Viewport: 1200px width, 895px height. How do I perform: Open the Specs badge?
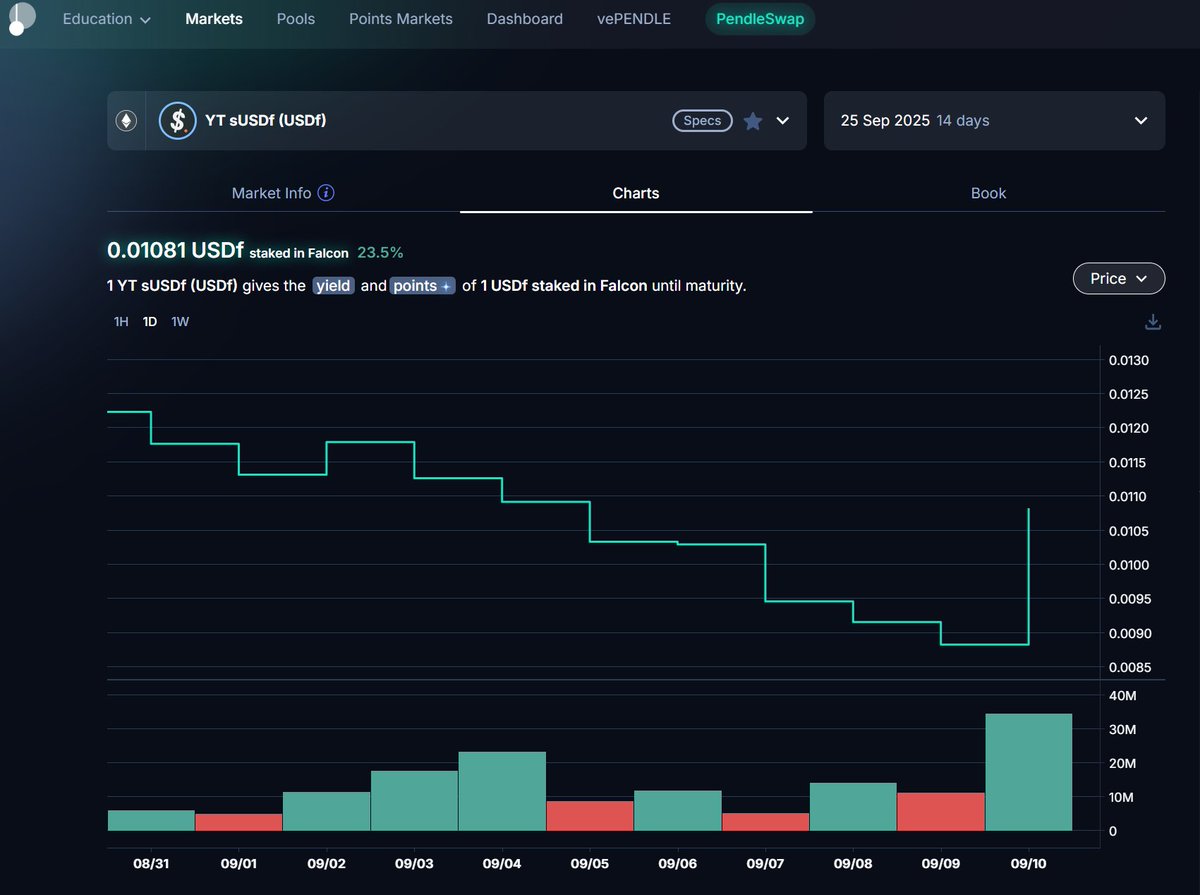702,121
